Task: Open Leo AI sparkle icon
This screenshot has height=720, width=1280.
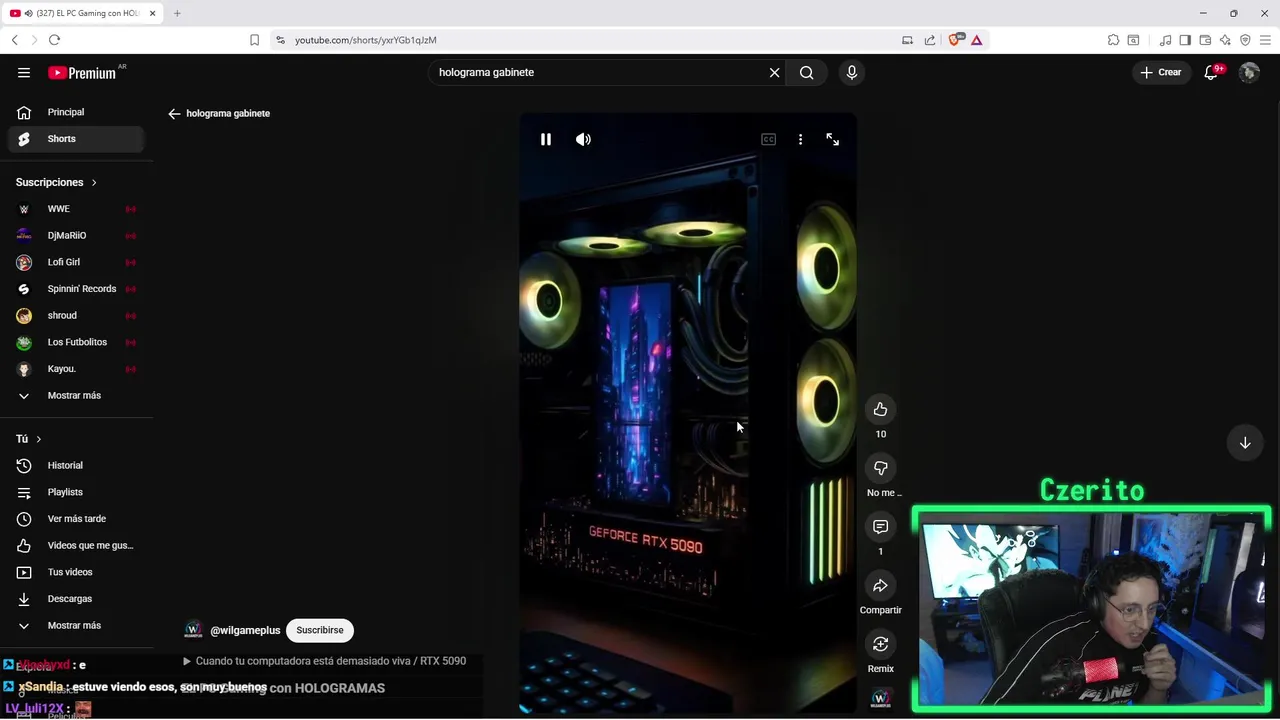Action: point(1225,40)
